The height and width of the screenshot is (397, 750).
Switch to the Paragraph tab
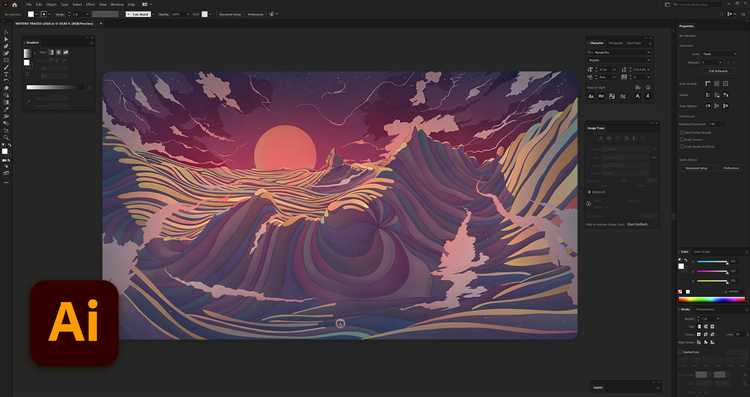coord(616,43)
